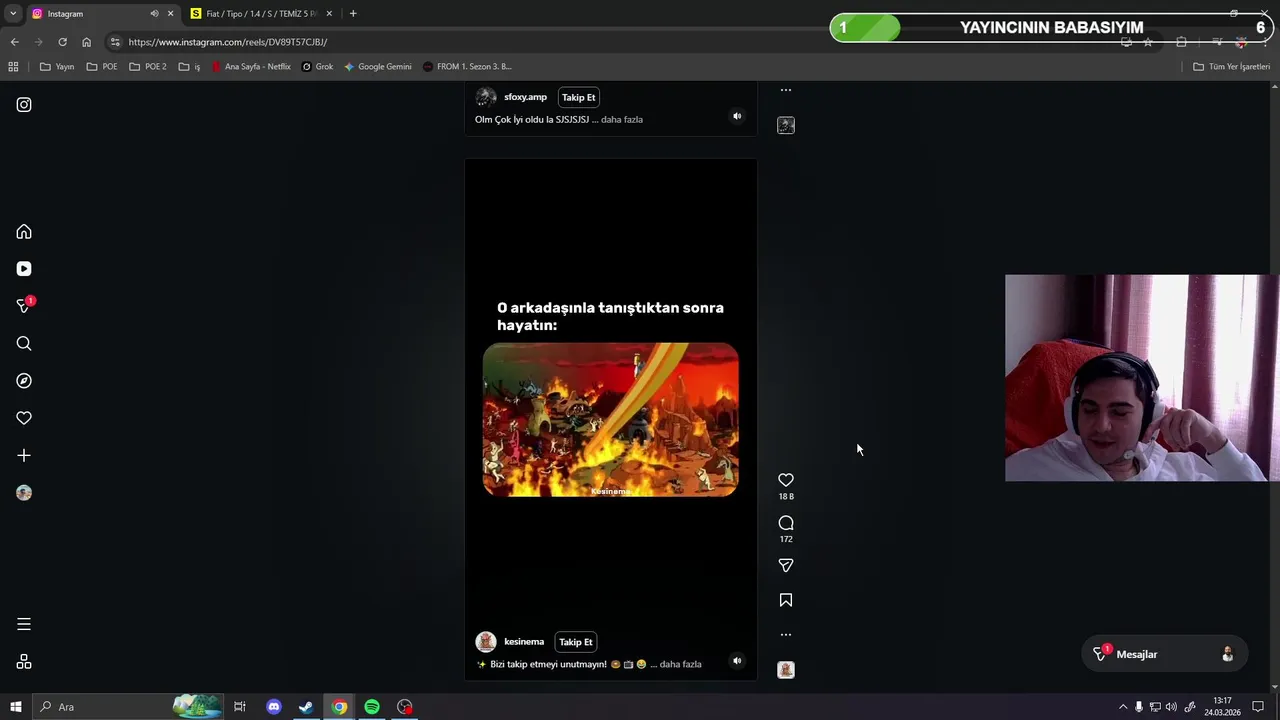Open Ana Sayfa - Netflix bookmark

click(x=251, y=67)
